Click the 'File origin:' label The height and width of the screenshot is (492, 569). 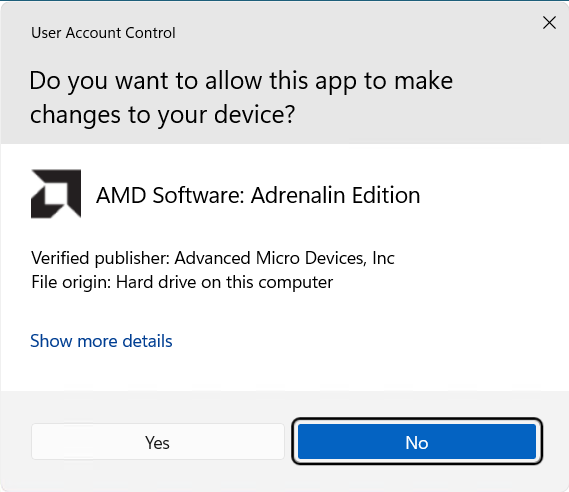pos(71,283)
